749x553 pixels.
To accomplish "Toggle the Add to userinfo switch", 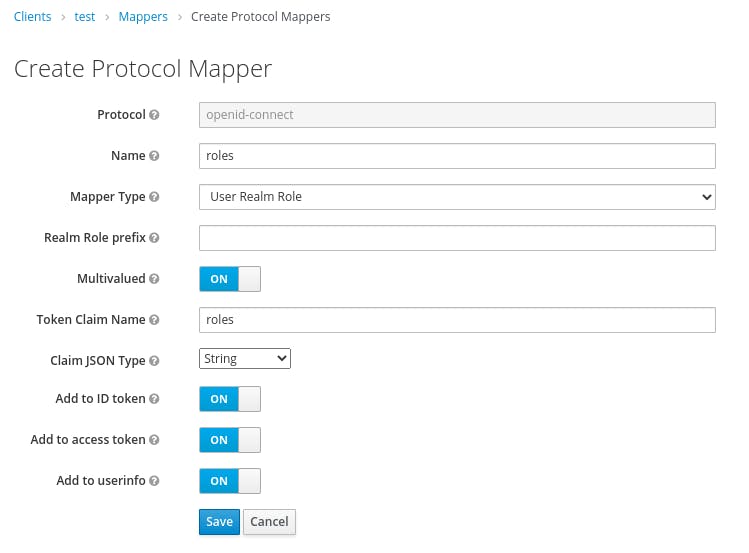I will click(x=230, y=481).
